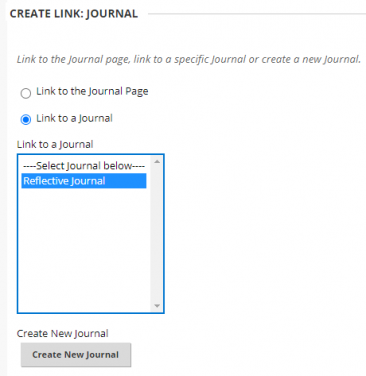This screenshot has height=376, width=366.
Task: Select the '----Select Journal below----' list entry
Action: tap(84, 166)
